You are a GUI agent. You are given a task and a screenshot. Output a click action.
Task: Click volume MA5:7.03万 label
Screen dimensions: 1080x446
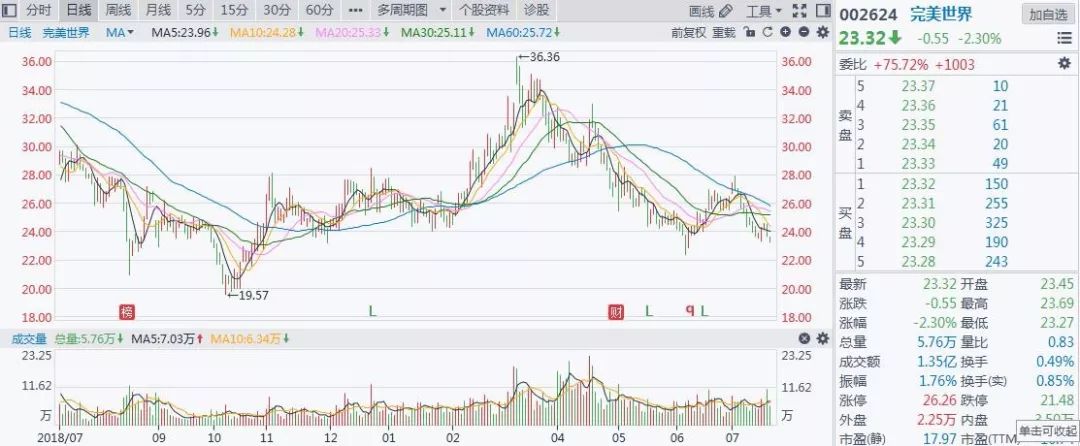pos(167,339)
